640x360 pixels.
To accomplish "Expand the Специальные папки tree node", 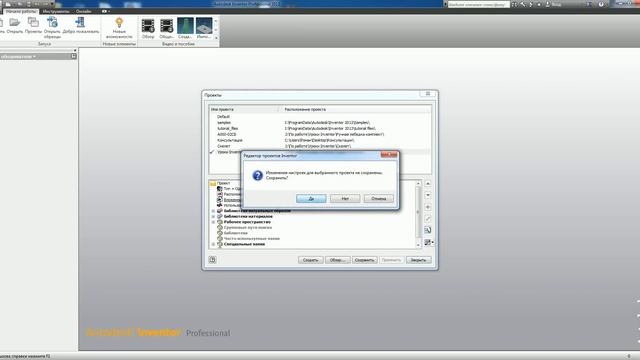I will [x=213, y=244].
